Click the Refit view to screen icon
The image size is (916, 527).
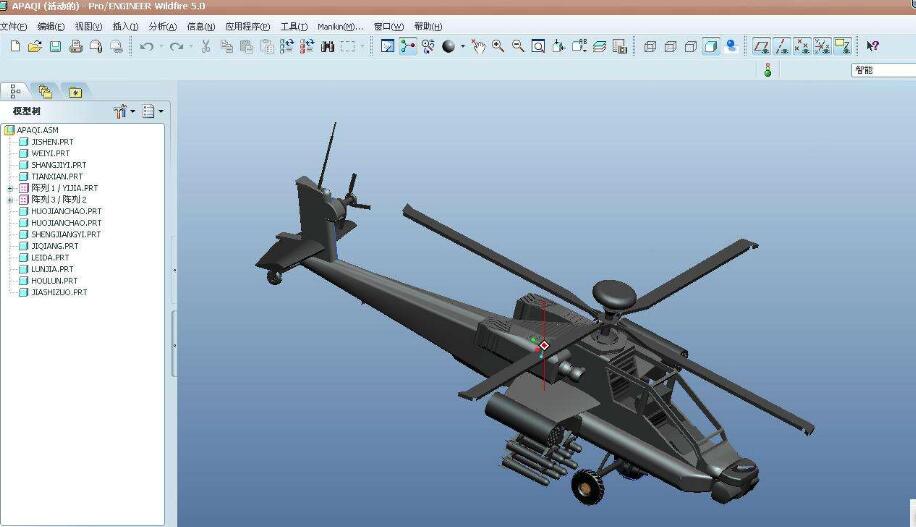coord(538,46)
